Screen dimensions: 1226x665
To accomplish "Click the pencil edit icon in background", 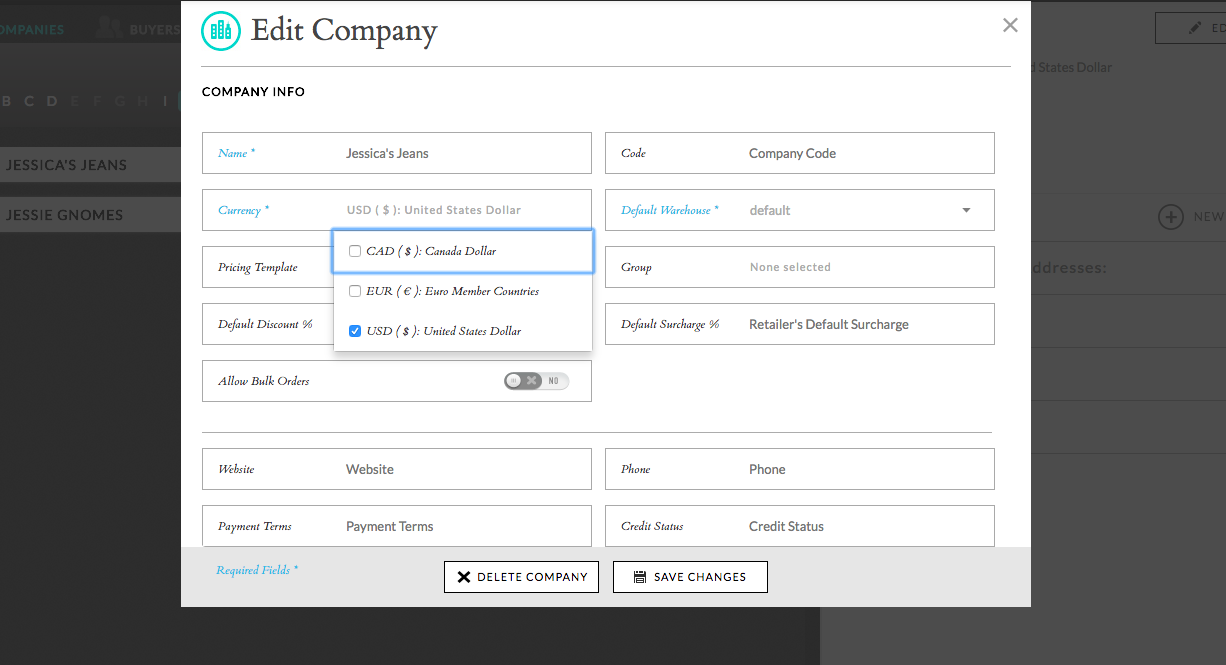I will [x=1195, y=28].
